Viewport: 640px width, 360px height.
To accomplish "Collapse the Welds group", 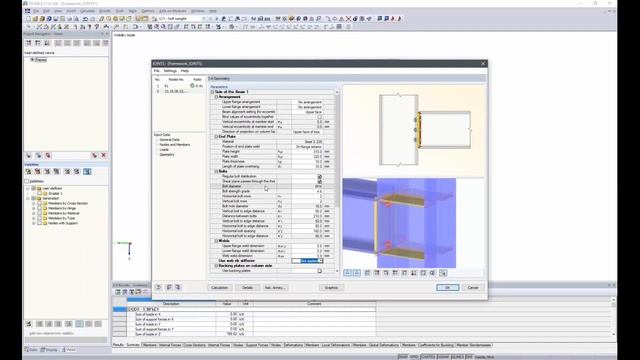I will (216, 241).
